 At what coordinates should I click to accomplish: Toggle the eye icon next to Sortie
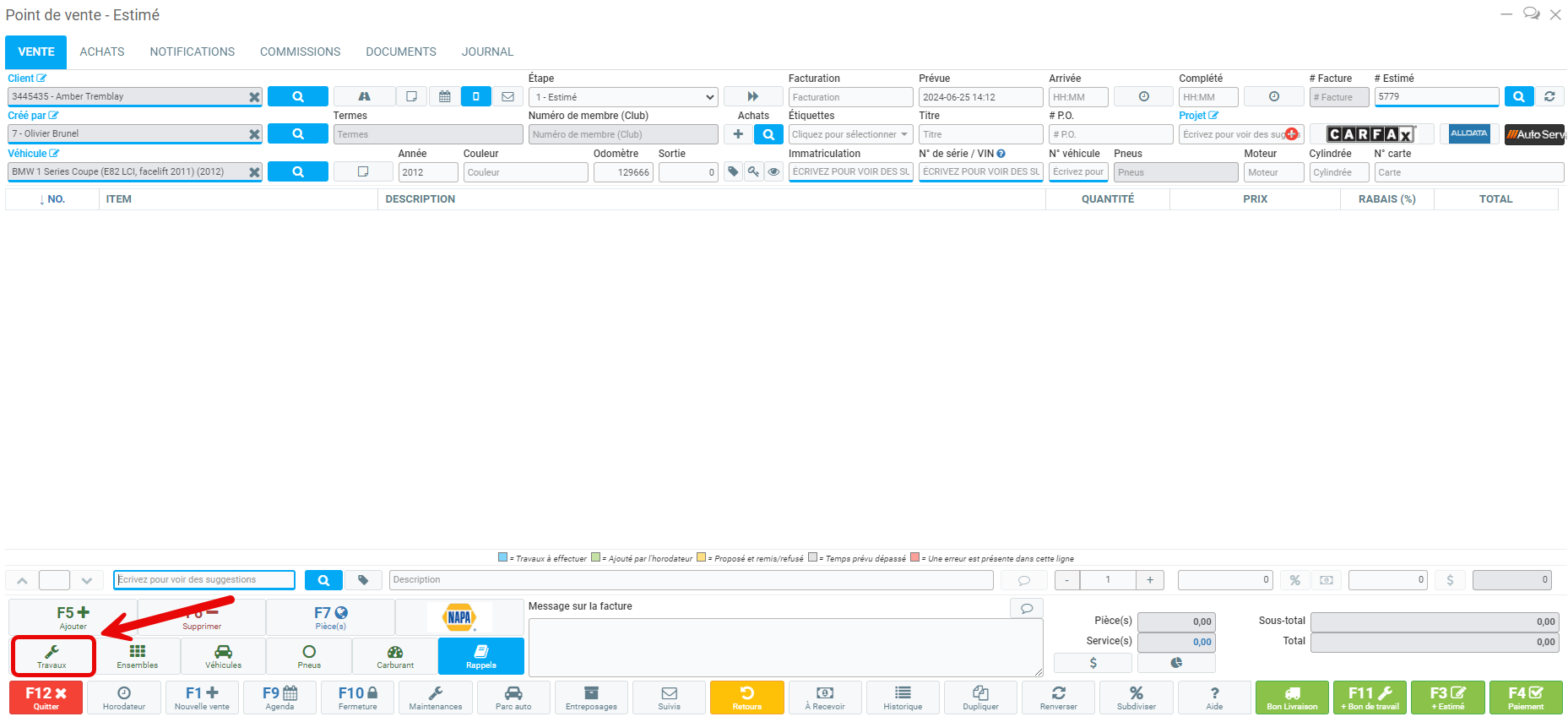tap(773, 172)
